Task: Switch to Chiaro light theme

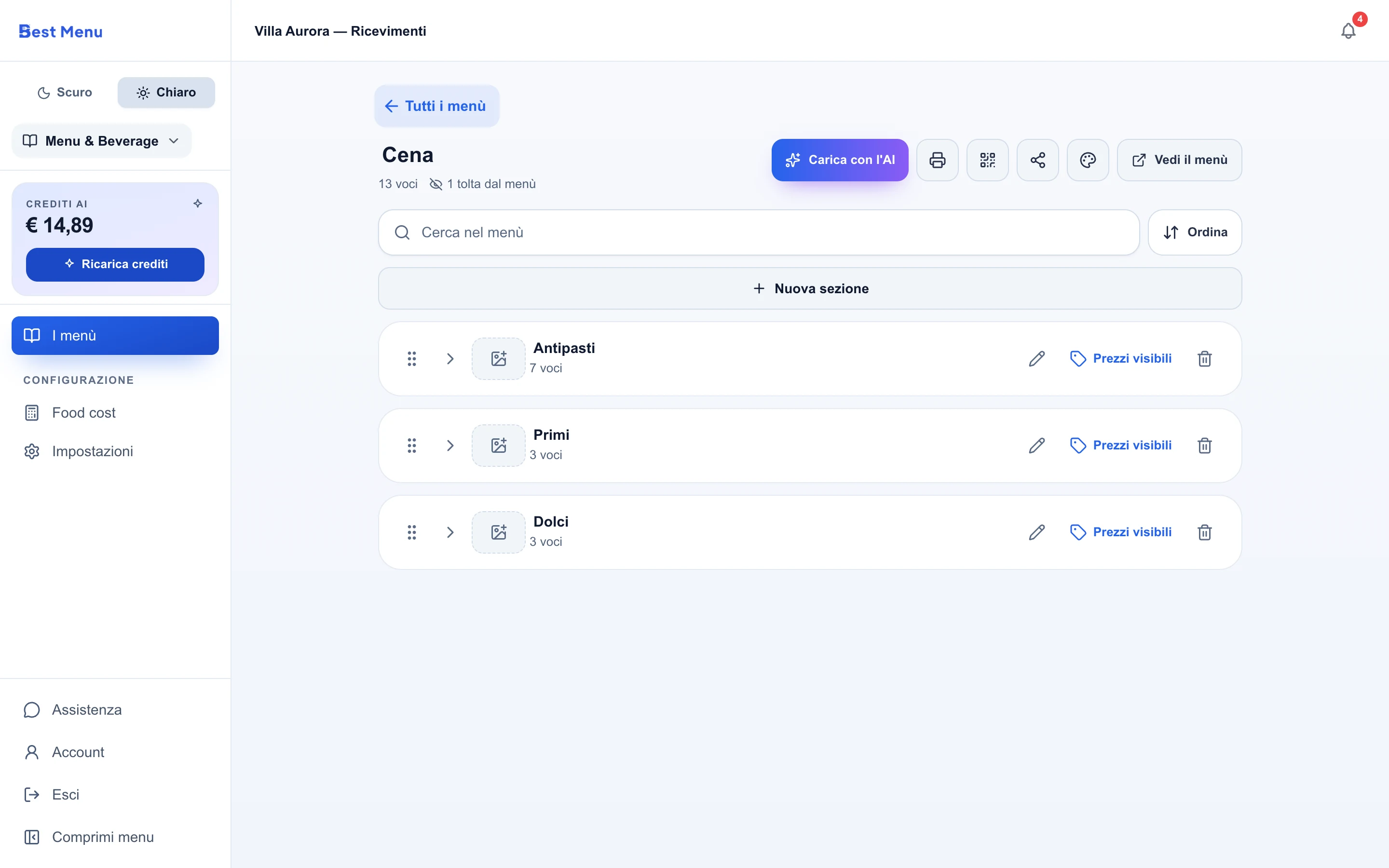Action: (166, 93)
